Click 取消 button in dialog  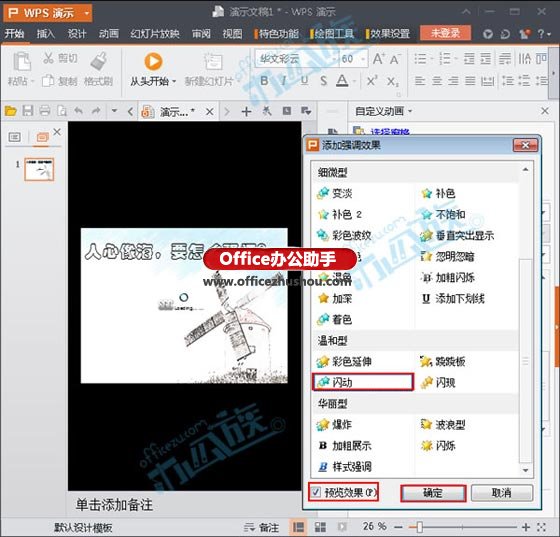pyautogui.click(x=502, y=493)
